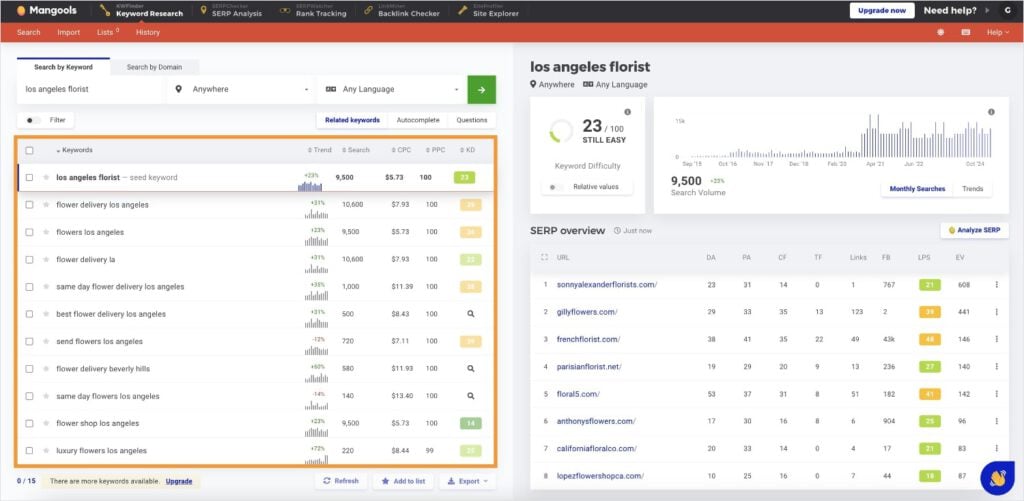This screenshot has height=501, width=1024.
Task: Open SERPChecker SERP Analysis tool
Action: tap(231, 10)
